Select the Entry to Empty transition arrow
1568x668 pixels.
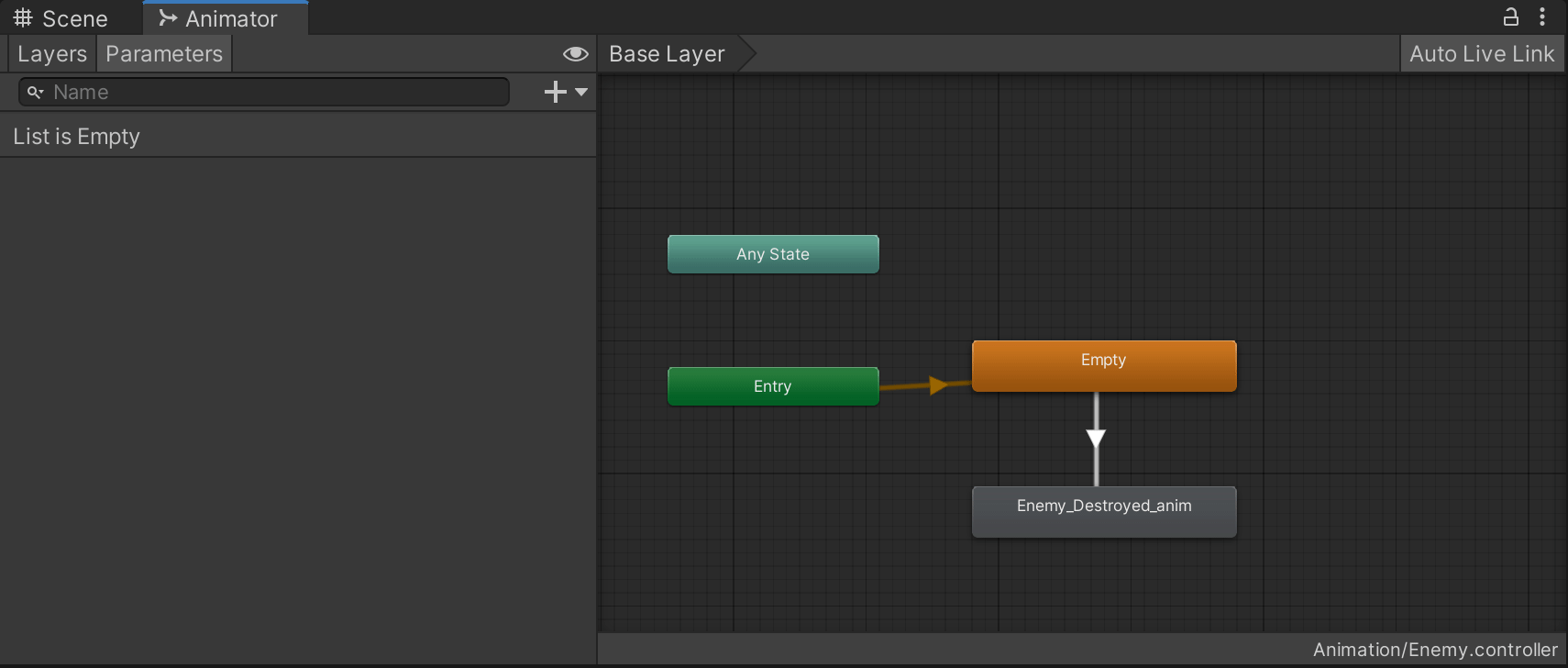(937, 385)
